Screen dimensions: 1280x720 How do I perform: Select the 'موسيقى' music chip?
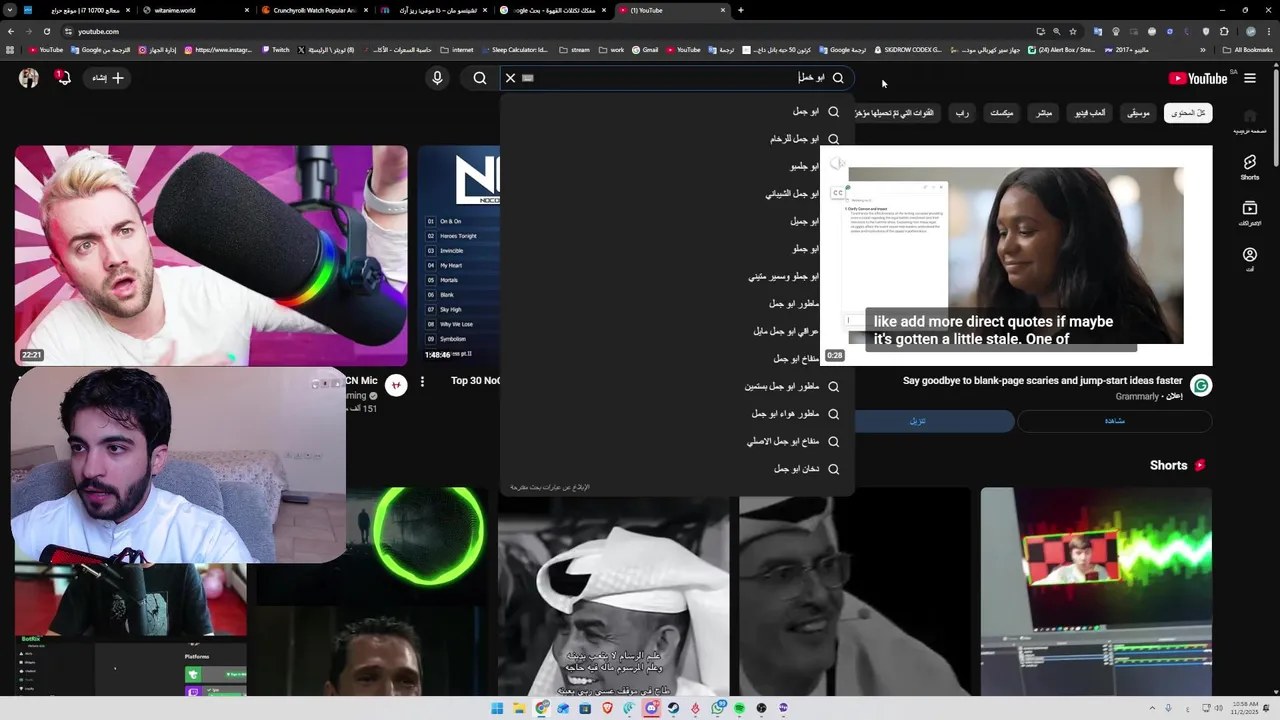coord(1139,113)
